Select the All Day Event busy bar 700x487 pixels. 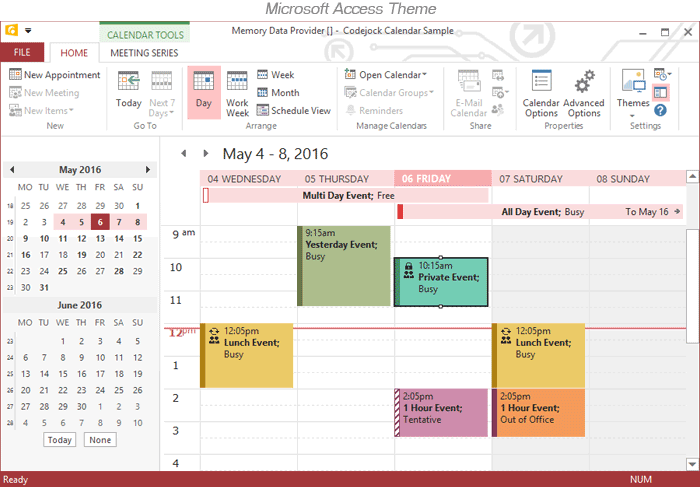coord(540,212)
